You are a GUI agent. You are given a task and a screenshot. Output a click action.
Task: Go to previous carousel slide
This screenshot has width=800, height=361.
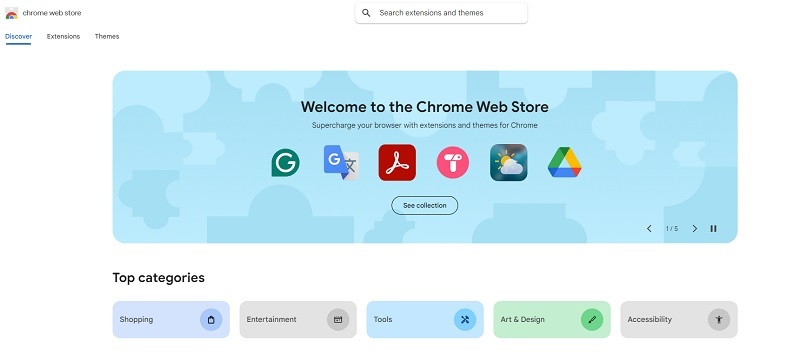click(x=649, y=228)
